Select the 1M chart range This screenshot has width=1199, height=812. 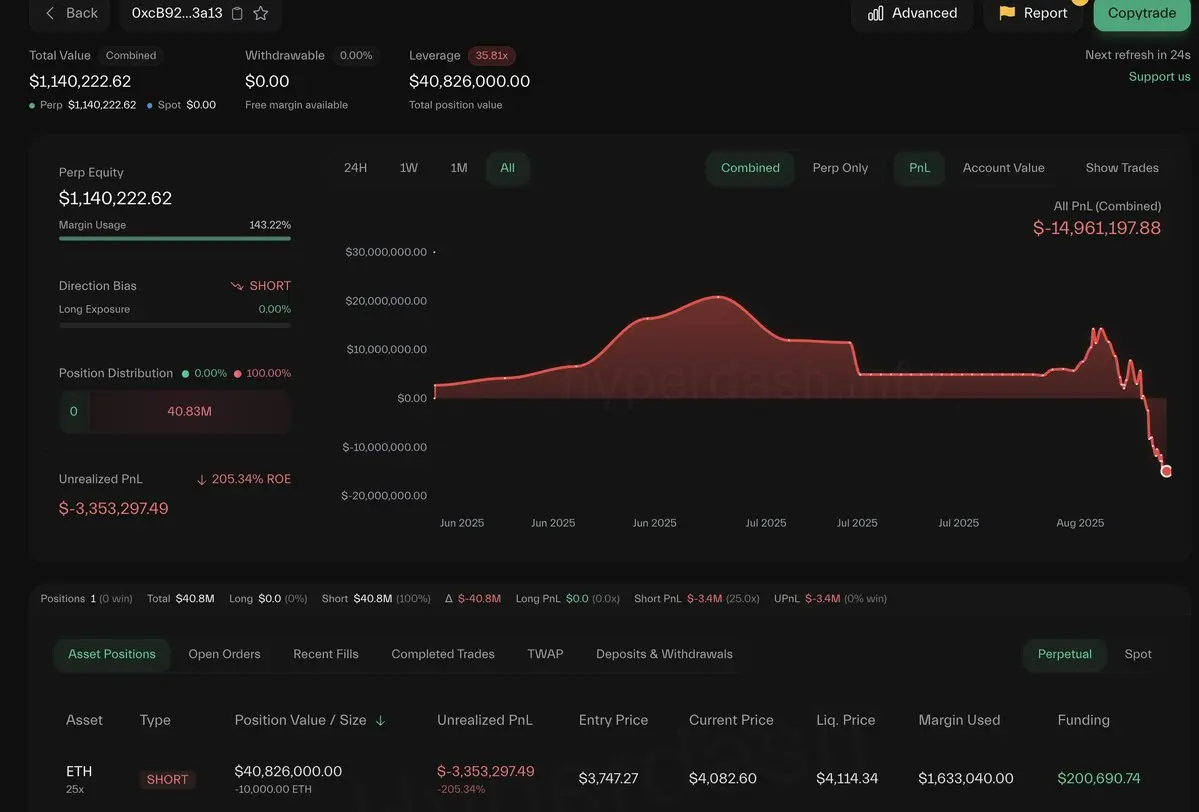click(x=459, y=167)
